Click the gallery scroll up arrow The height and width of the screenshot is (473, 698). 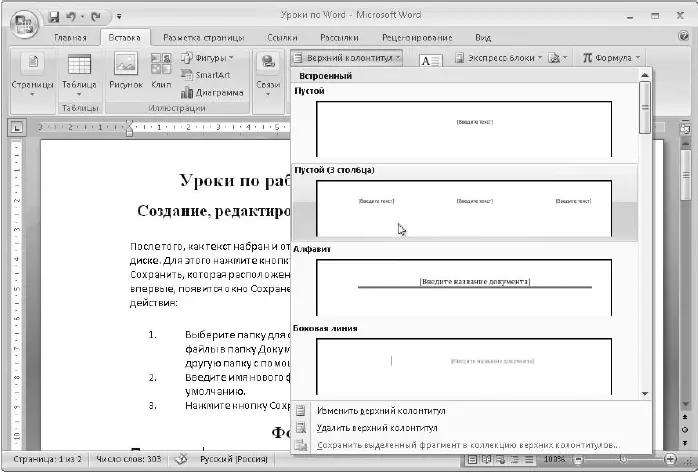pos(645,75)
